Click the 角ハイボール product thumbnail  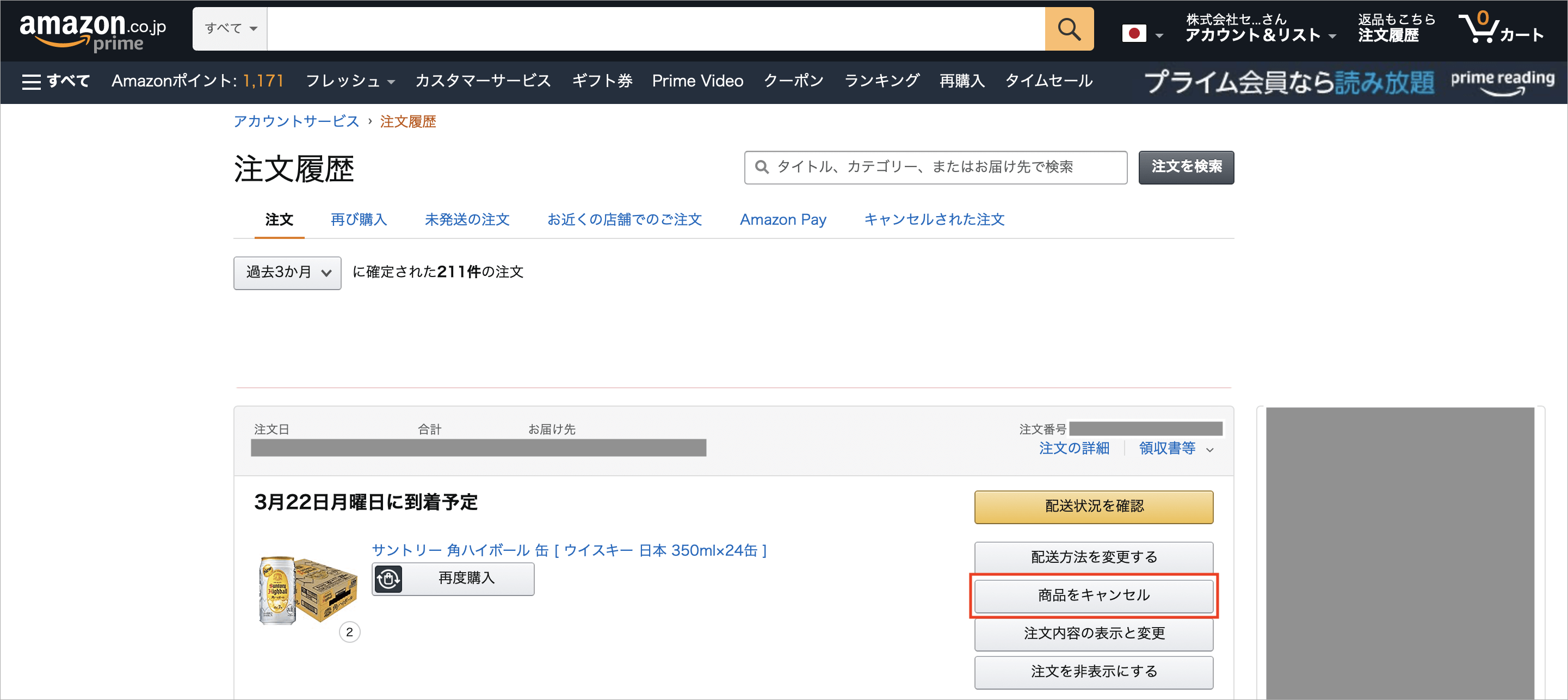(x=307, y=590)
